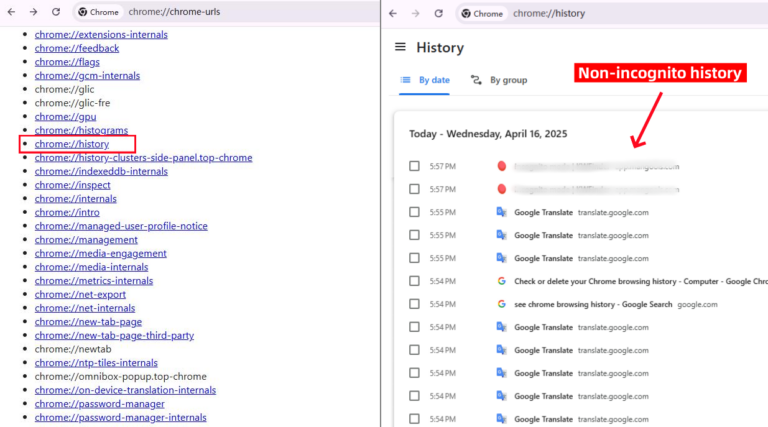Click the chrome://glic-fre text entry
The height and width of the screenshot is (427, 768).
click(x=72, y=103)
